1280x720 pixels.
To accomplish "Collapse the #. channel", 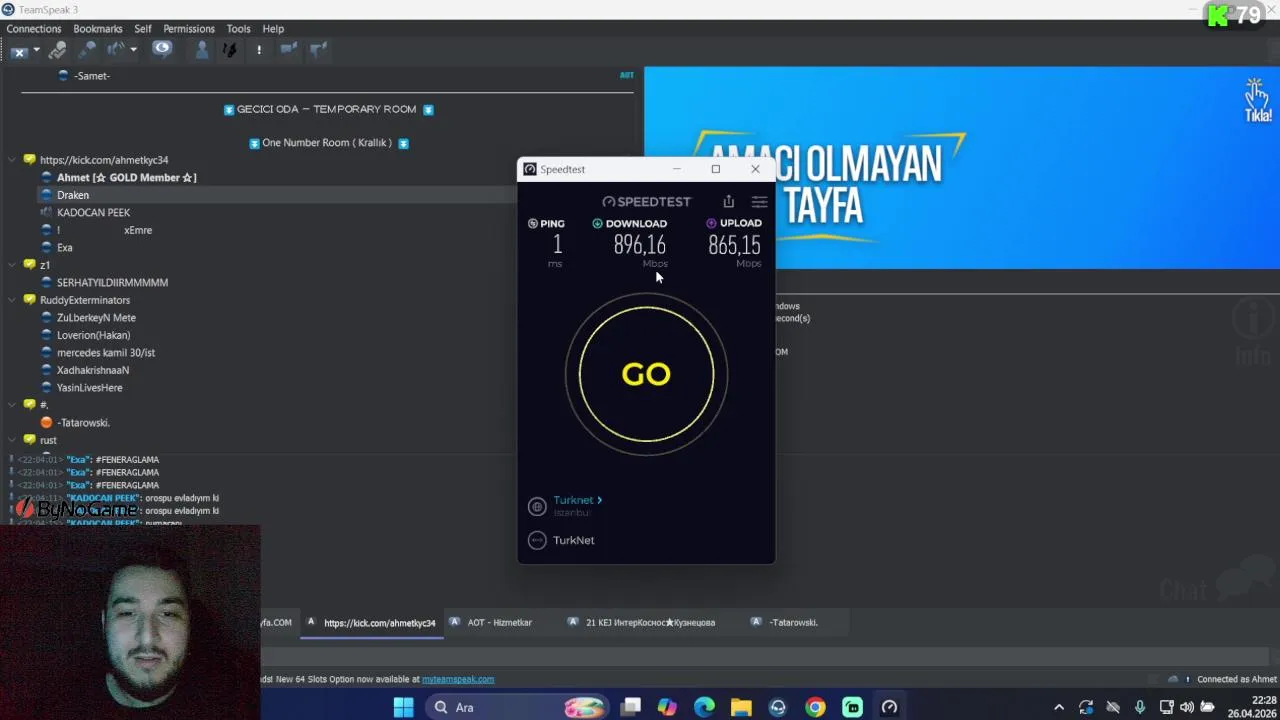I will (11, 405).
